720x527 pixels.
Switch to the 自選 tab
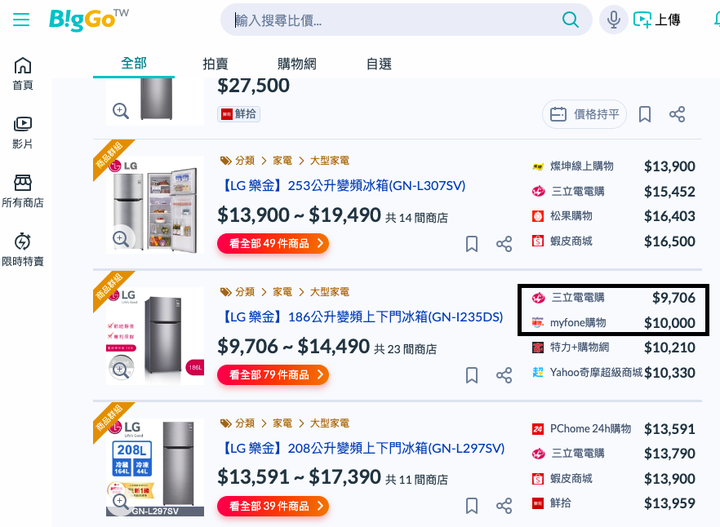(379, 64)
